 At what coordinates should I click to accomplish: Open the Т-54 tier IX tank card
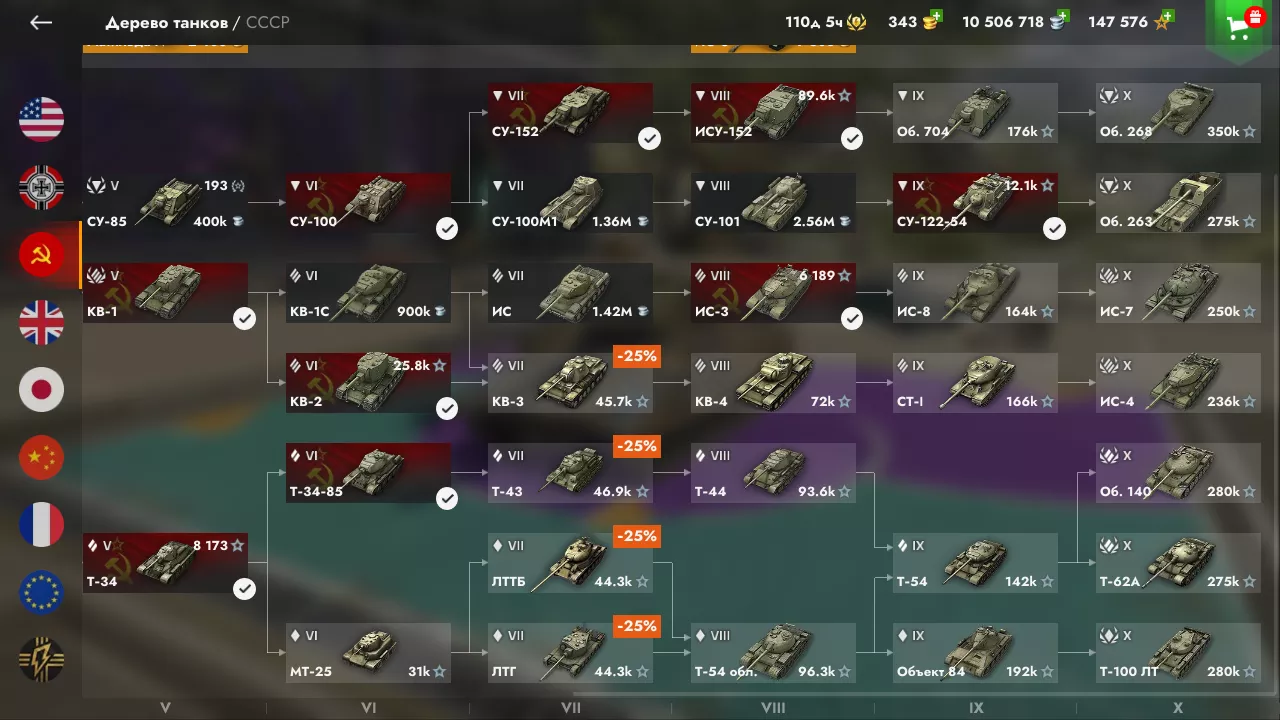tap(975, 563)
